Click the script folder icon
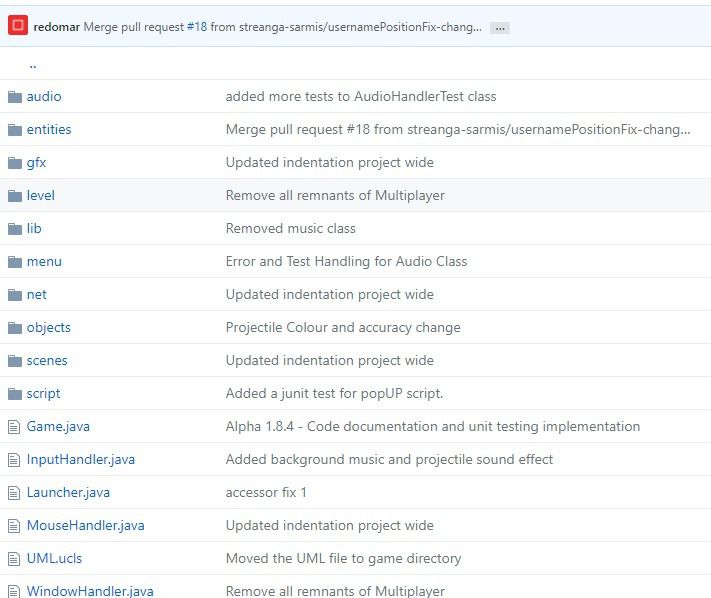Viewport: 711px width, 598px height. click(x=15, y=394)
